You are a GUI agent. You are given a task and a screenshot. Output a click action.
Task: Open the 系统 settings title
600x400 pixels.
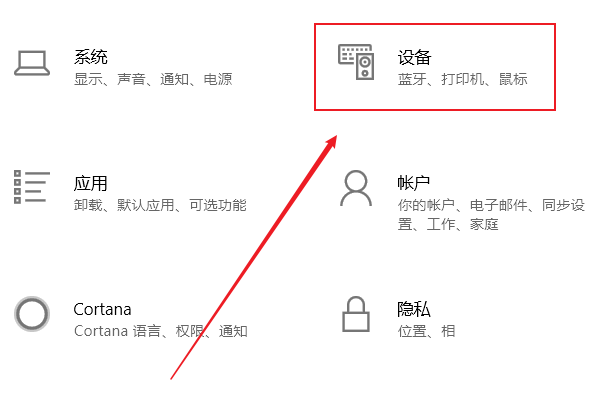(91, 57)
